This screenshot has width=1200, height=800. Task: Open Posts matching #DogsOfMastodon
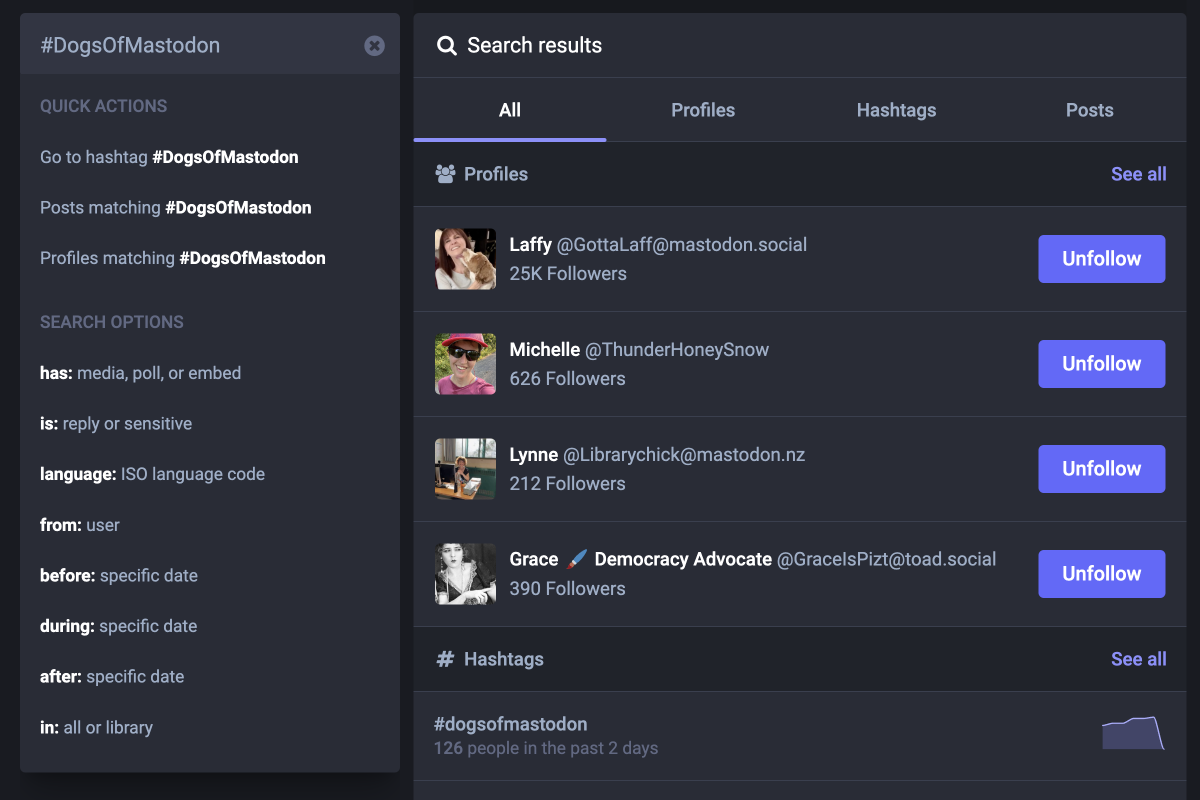(x=176, y=207)
